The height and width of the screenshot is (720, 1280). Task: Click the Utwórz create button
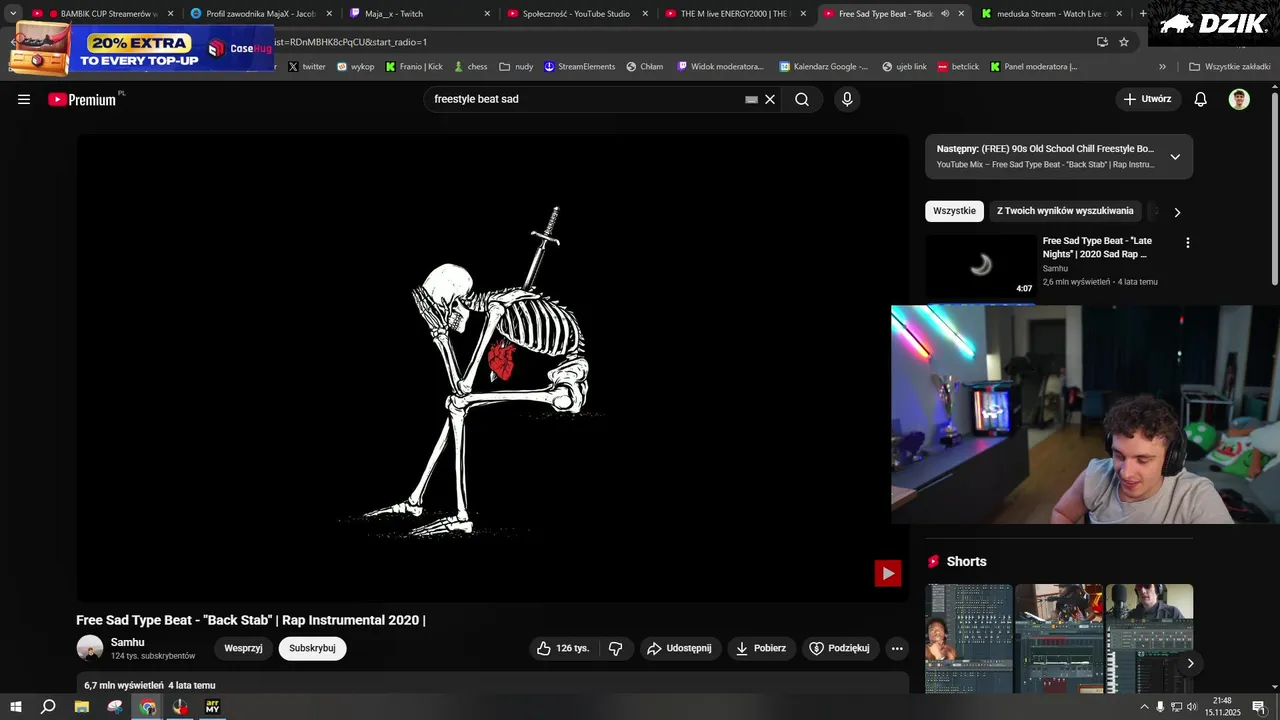point(1148,99)
